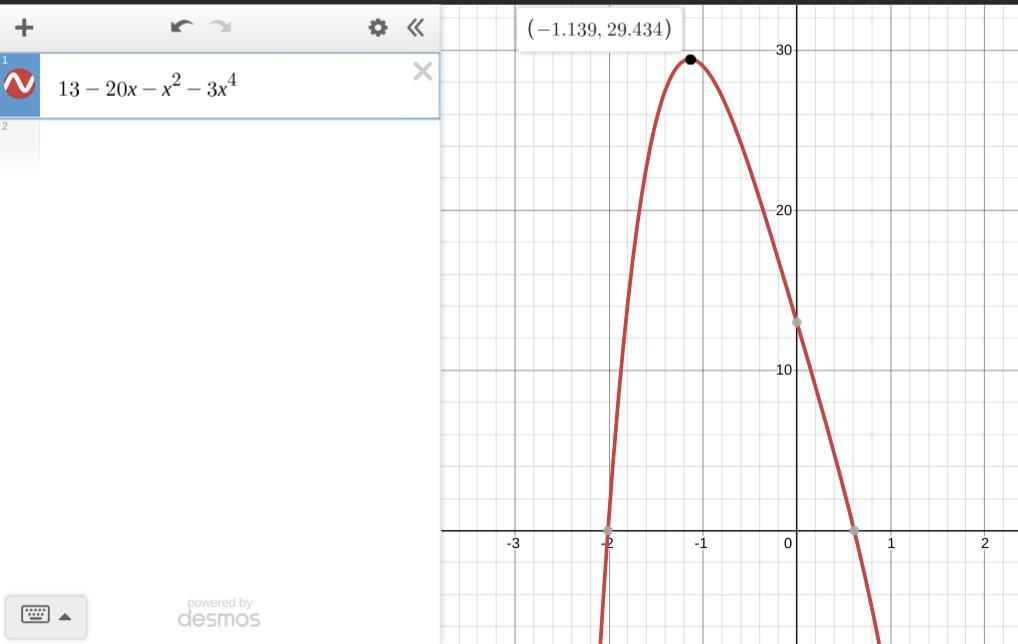The image size is (1018, 644).
Task: Click the y-axis label 30
Action: click(x=784, y=50)
